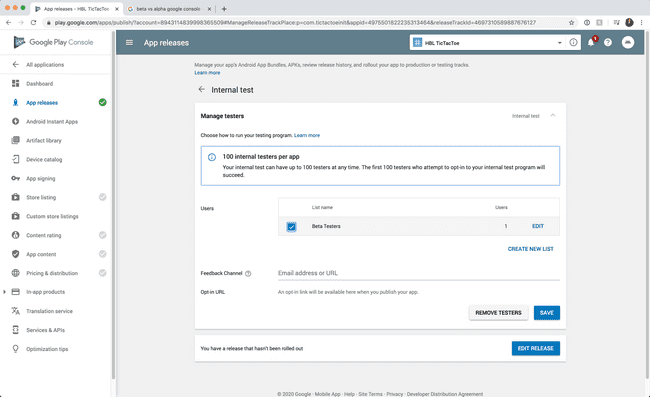650x397 pixels.
Task: Open Store listing icon
Action: click(15, 197)
